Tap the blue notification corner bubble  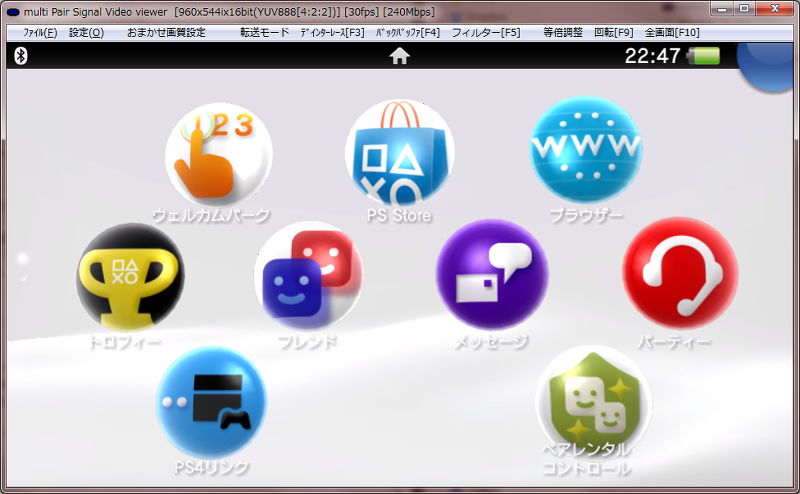click(x=768, y=67)
